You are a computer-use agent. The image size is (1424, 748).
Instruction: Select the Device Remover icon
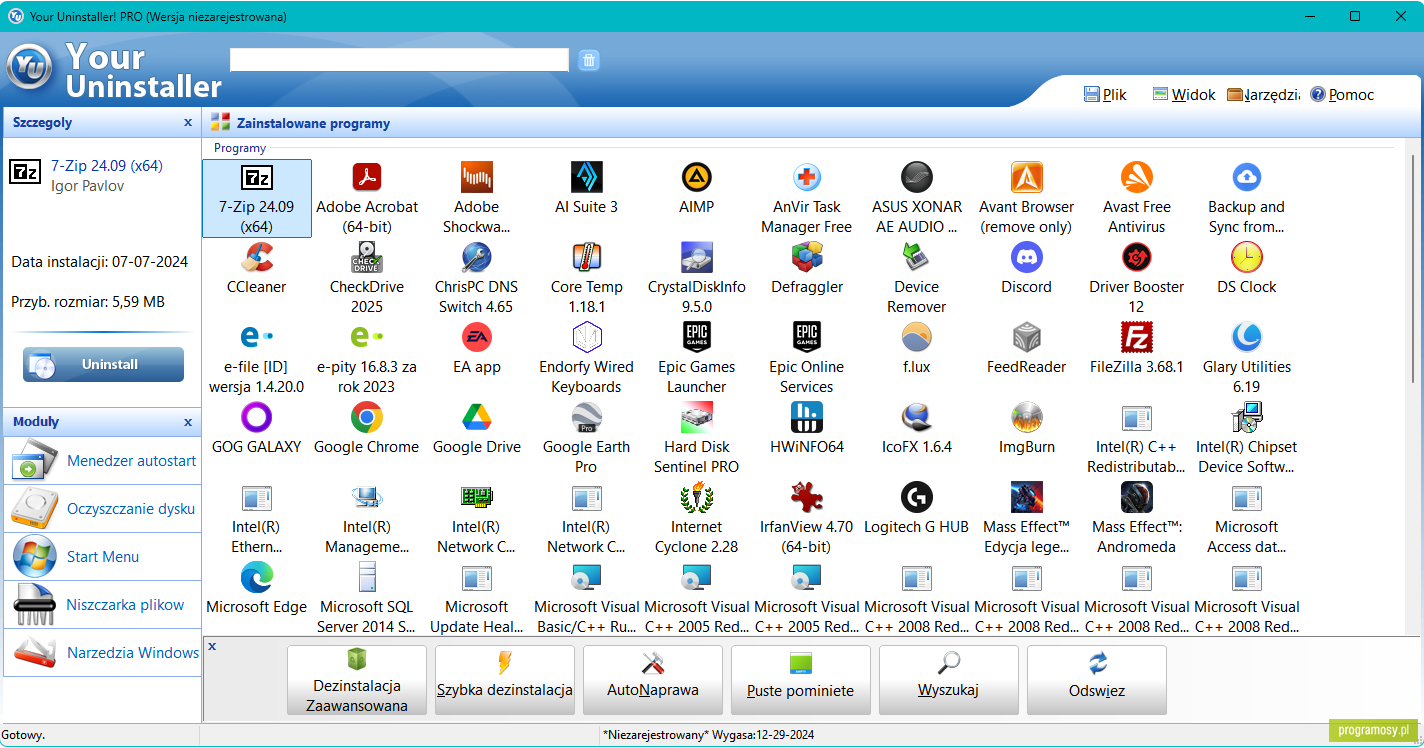point(917,258)
